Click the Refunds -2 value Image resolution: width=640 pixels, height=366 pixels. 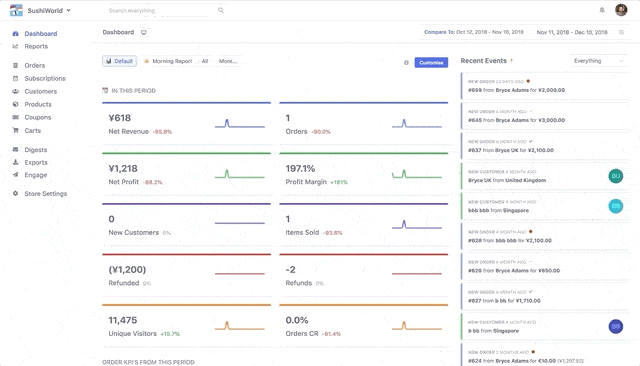[291, 270]
